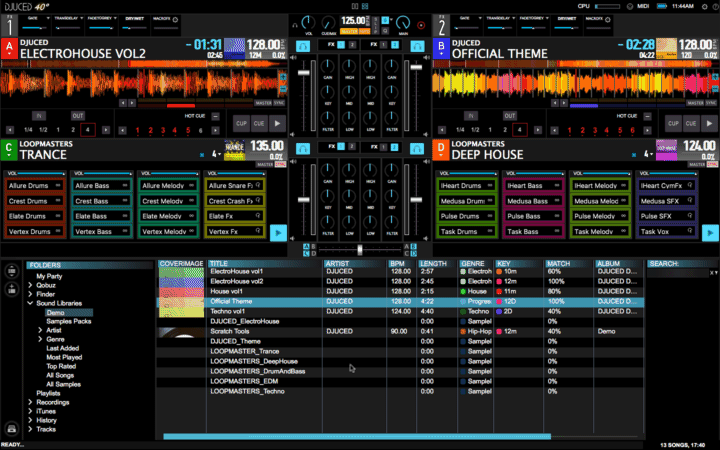Collapse the Sound Libraries folder
720x450 pixels.
tap(29, 303)
